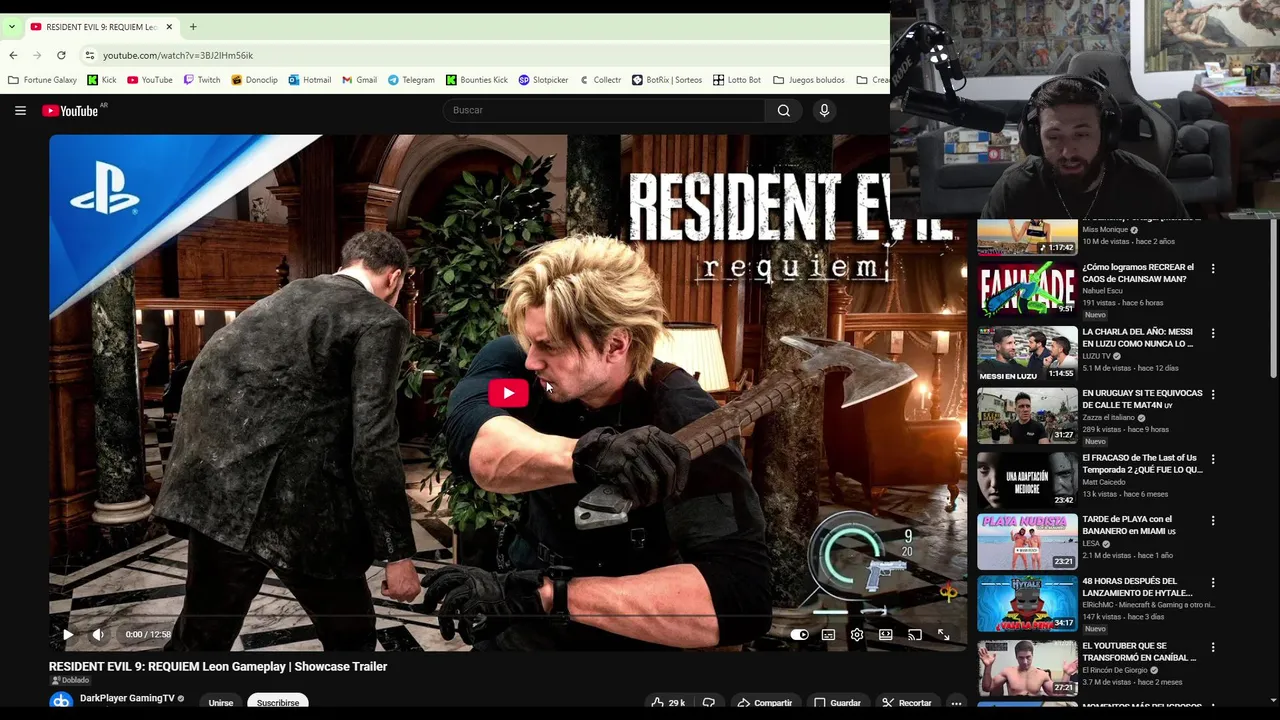The width and height of the screenshot is (1280, 720).
Task: Toggle autoplay switch in the player
Action: (799, 634)
